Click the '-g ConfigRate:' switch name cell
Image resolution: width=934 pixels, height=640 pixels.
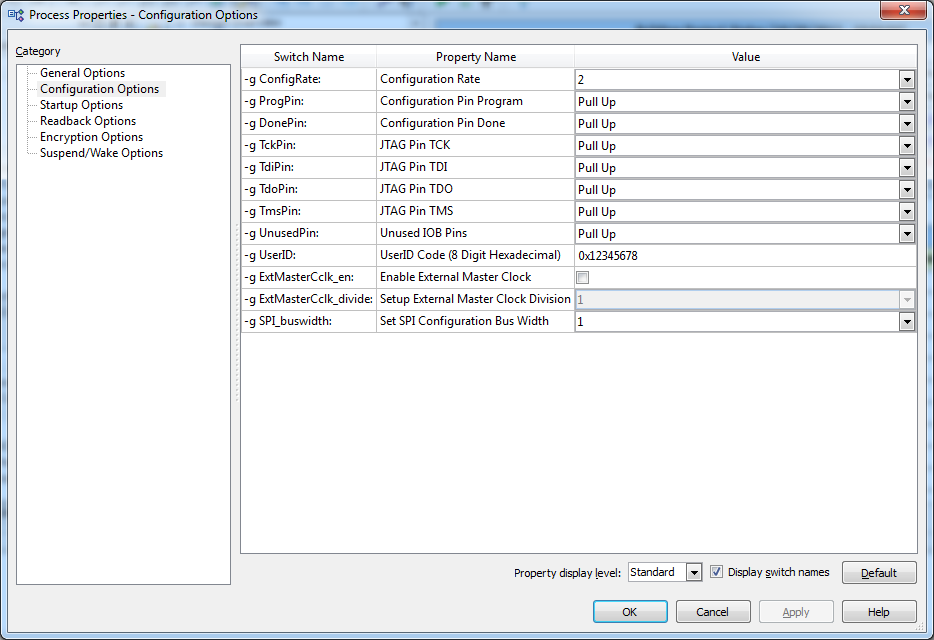point(309,79)
